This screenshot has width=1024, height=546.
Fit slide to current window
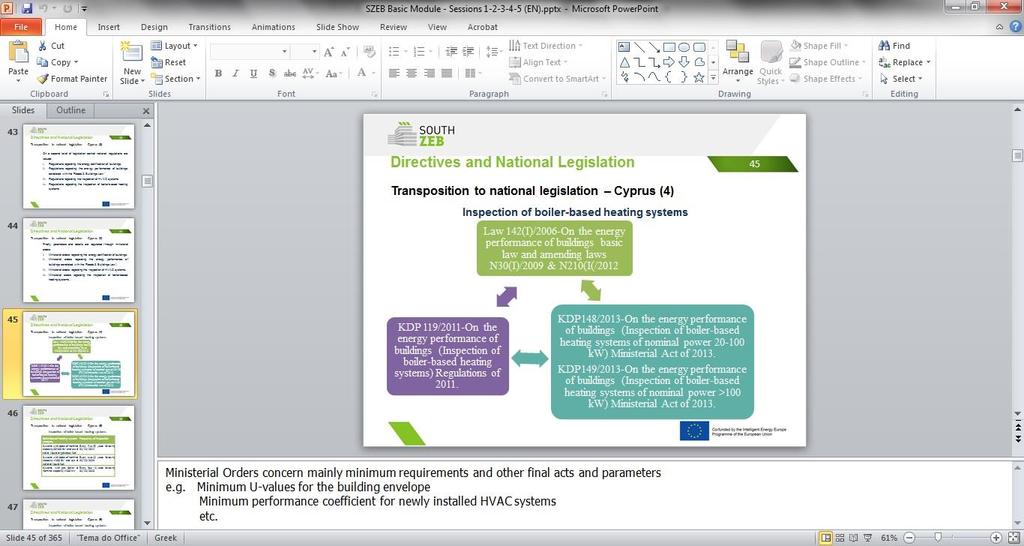tap(1014, 538)
